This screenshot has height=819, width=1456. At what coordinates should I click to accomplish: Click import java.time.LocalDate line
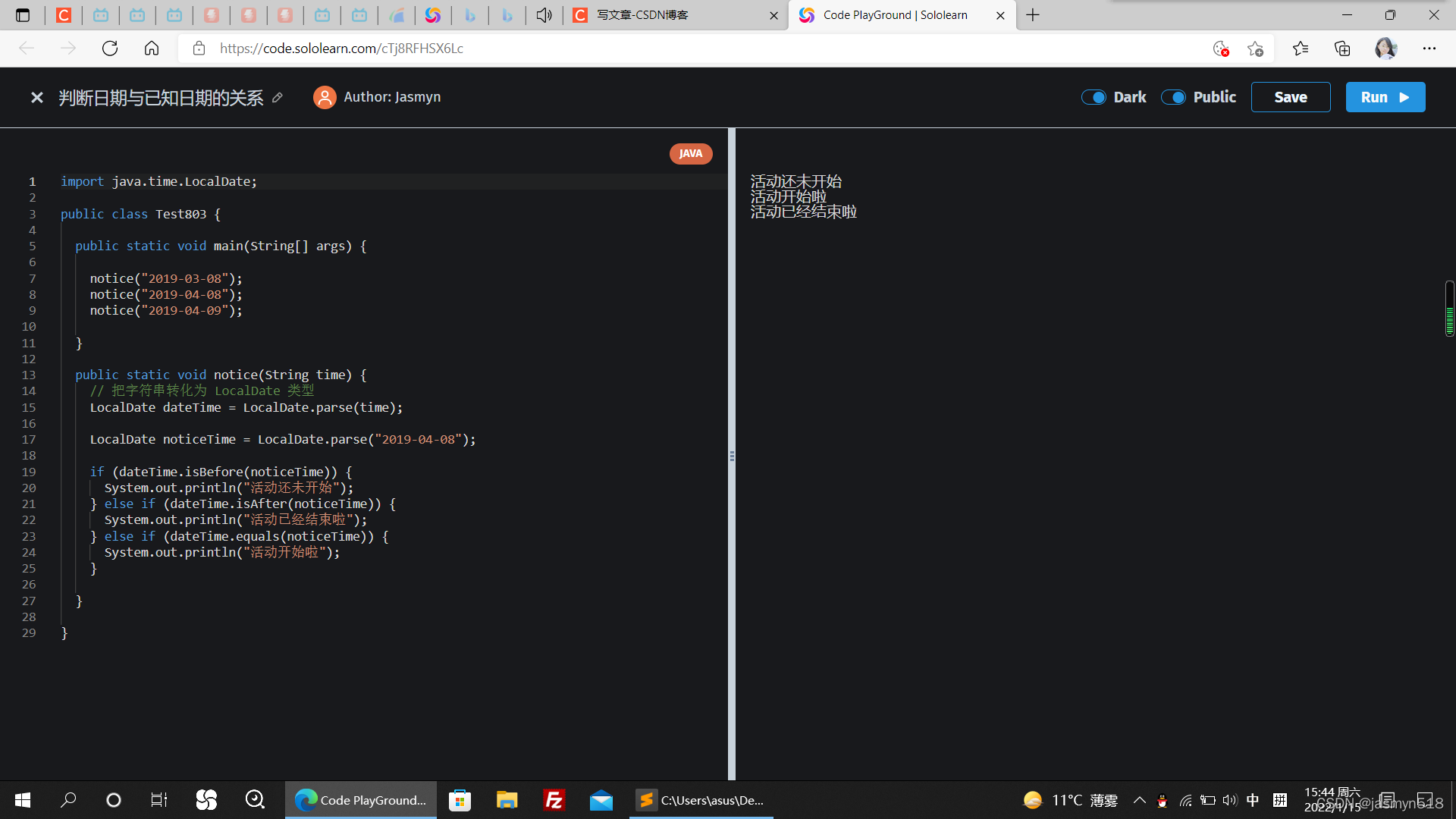tap(159, 182)
